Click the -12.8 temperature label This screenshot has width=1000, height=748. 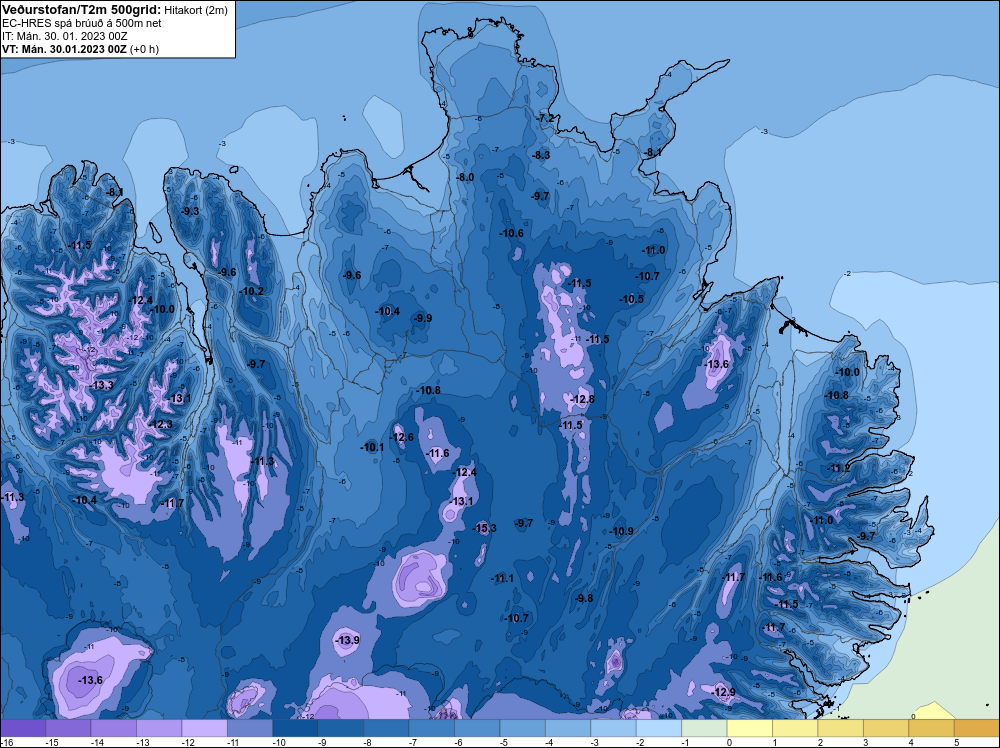[x=582, y=400]
